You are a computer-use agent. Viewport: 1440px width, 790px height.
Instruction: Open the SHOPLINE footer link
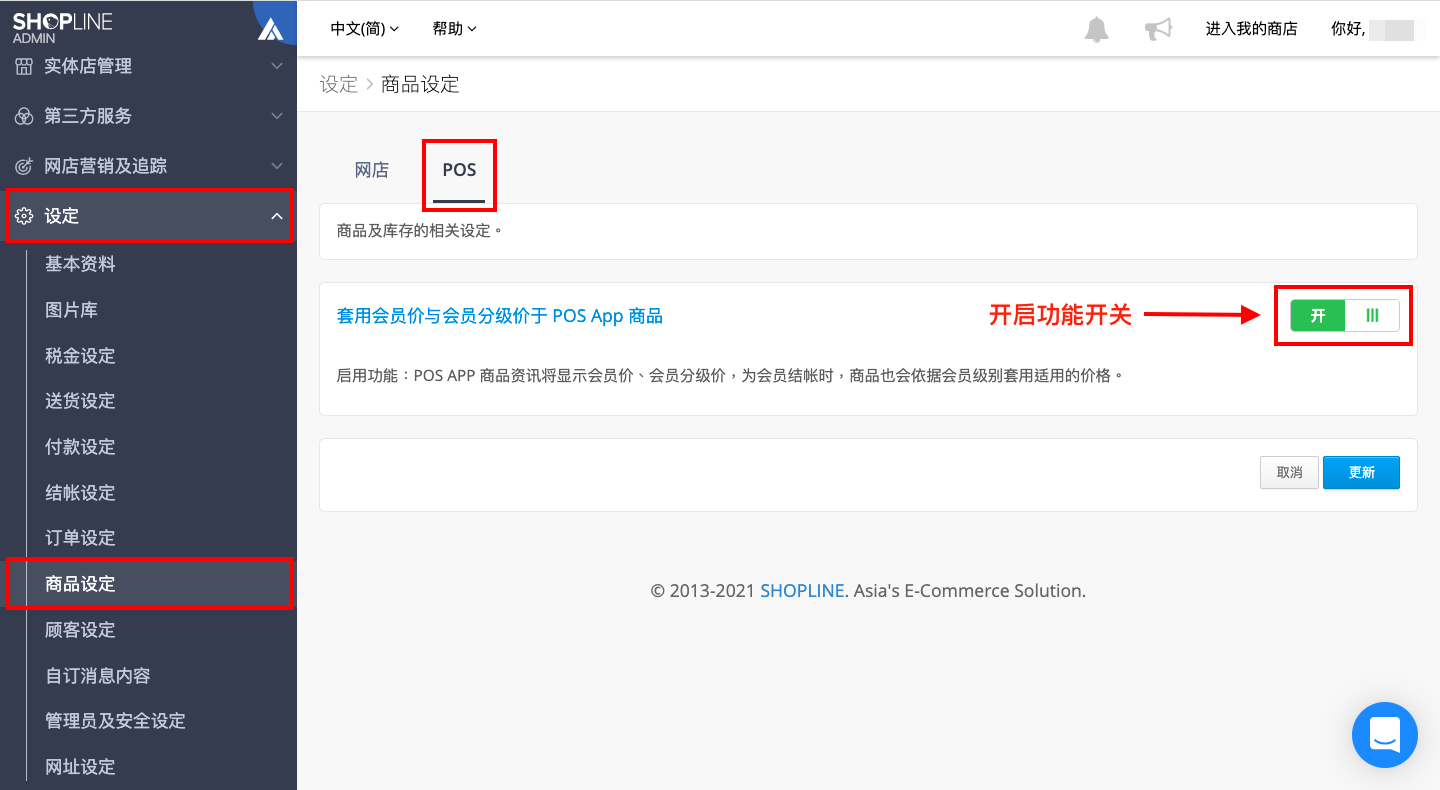(802, 591)
